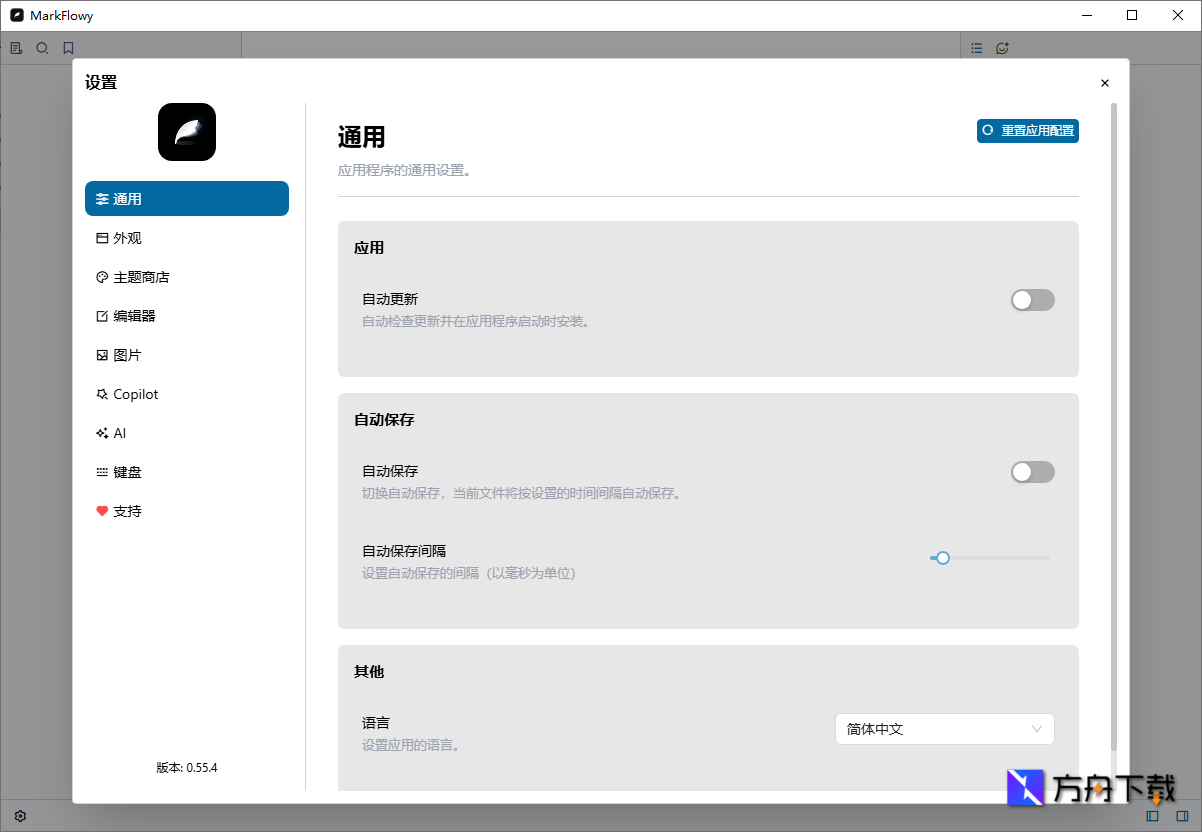Click the 重置应用配置 button
1202x832 pixels.
pos(1027,131)
